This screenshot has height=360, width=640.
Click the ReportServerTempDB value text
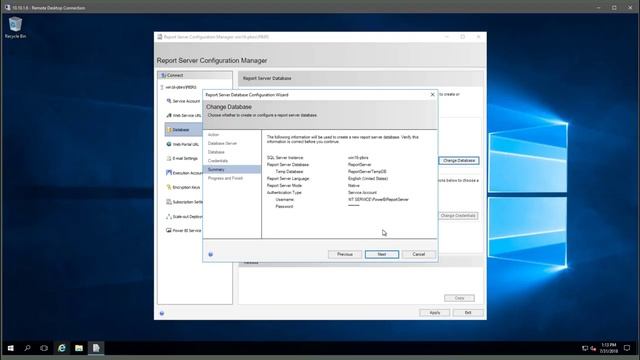367,171
